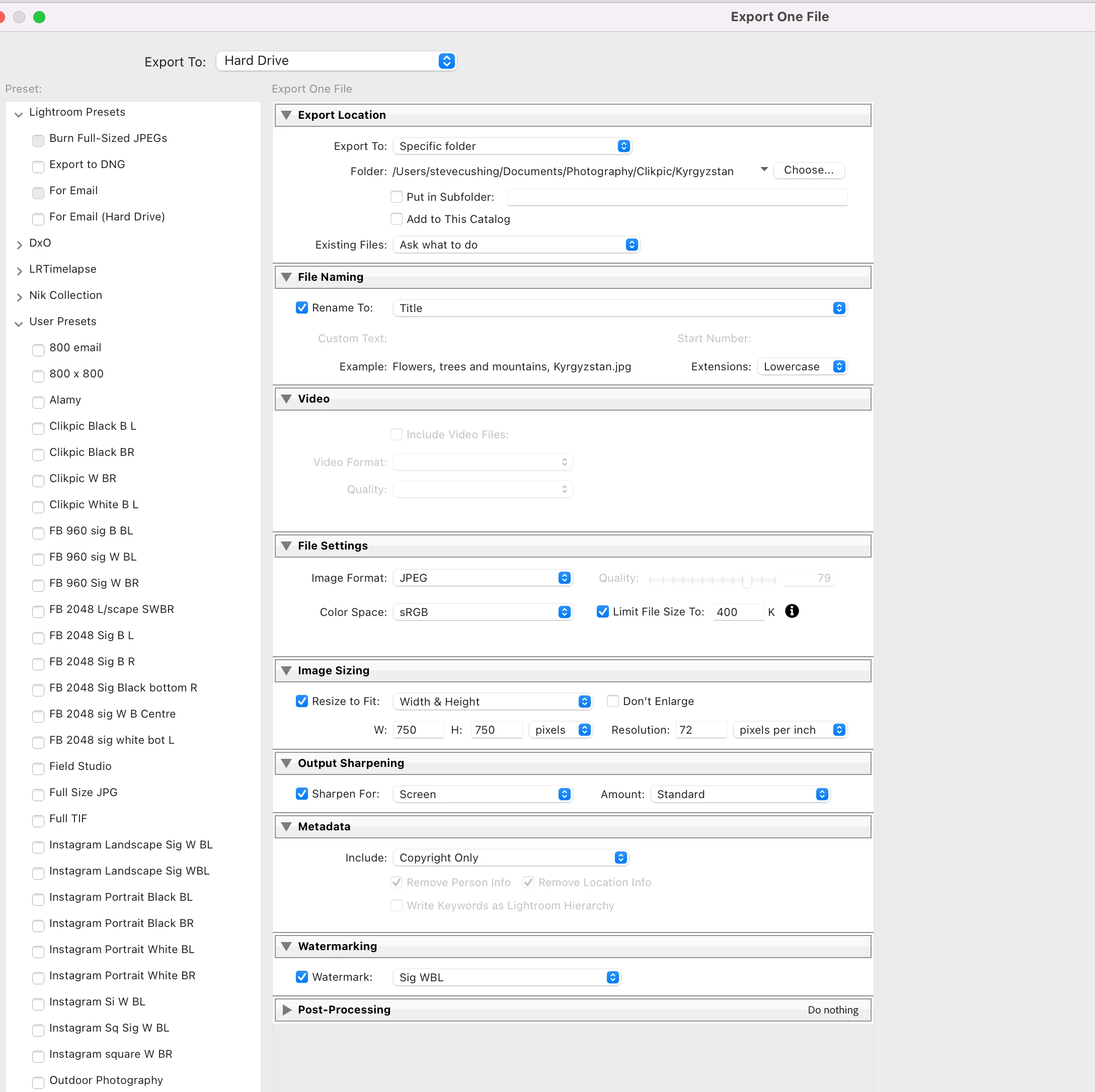1095x1092 pixels.
Task: Collapse the Export Location section triangle
Action: 287,115
